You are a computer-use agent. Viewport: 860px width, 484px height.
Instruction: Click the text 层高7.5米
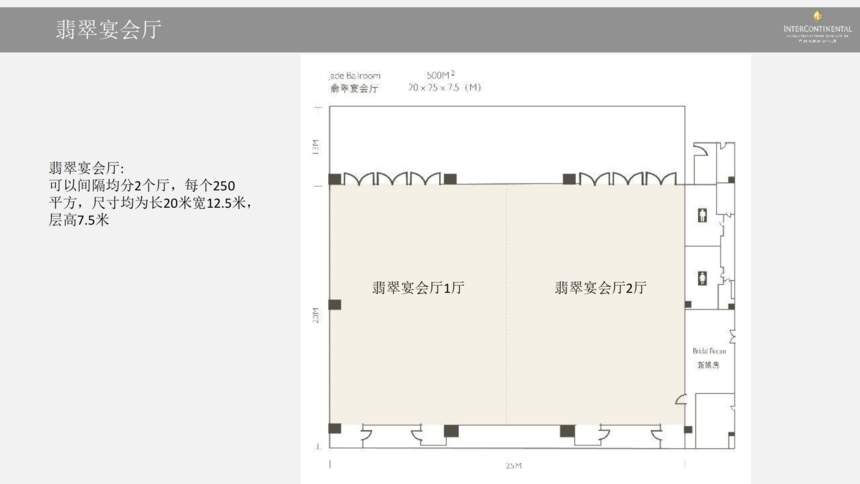[x=79, y=220]
